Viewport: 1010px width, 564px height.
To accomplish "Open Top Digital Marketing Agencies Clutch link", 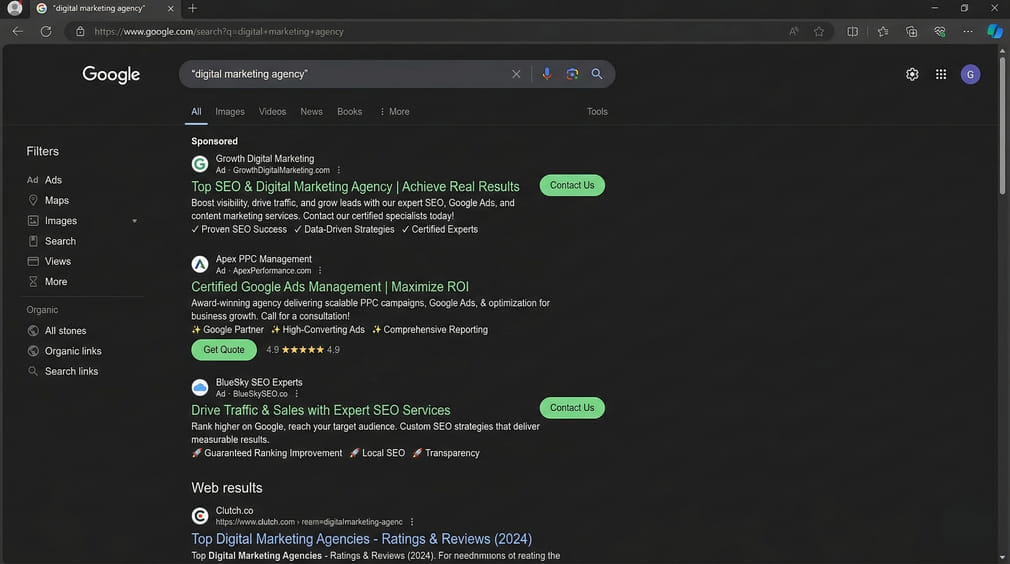I will [x=361, y=538].
